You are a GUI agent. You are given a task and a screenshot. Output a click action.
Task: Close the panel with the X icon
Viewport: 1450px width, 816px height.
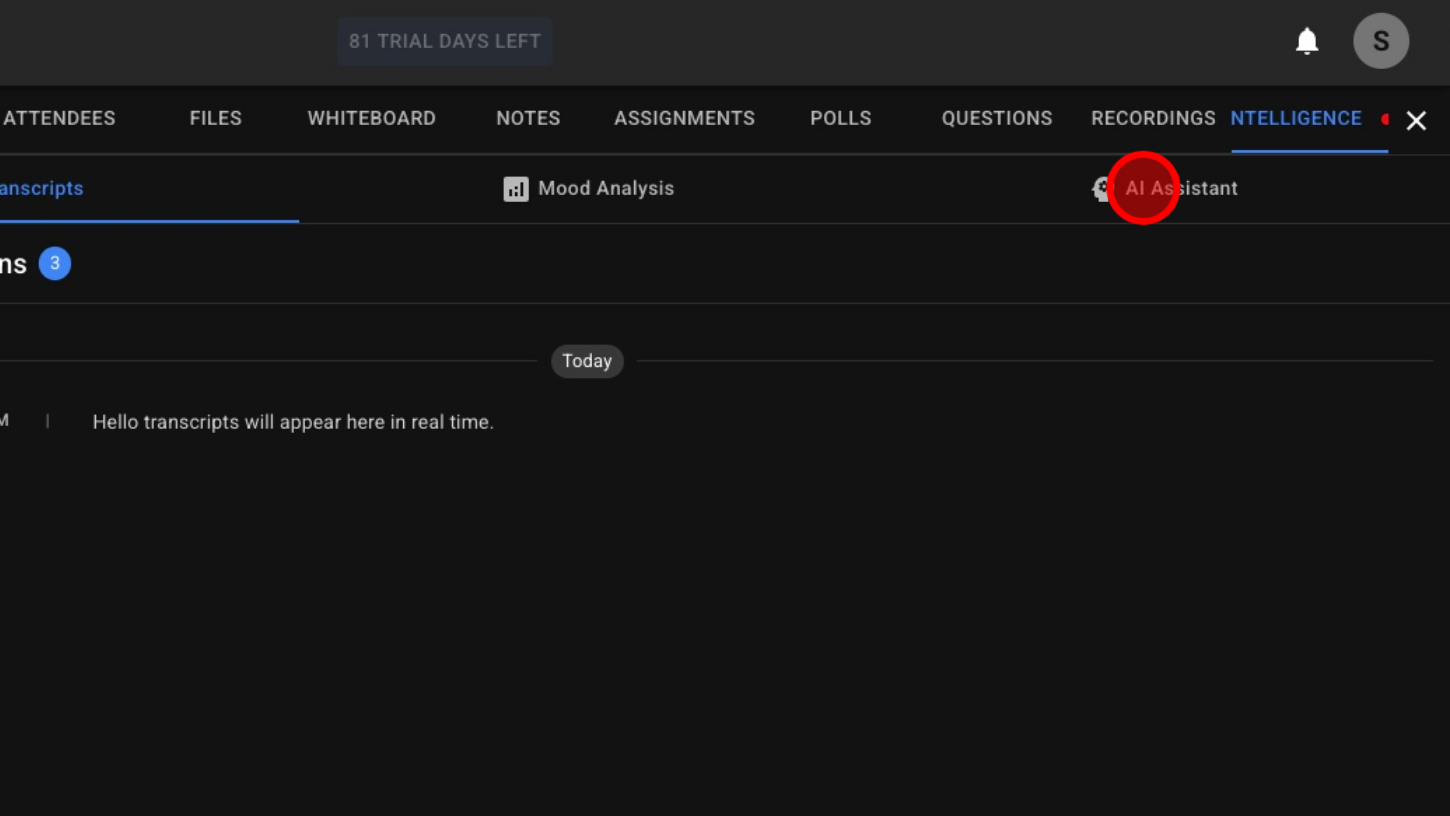tap(1416, 120)
